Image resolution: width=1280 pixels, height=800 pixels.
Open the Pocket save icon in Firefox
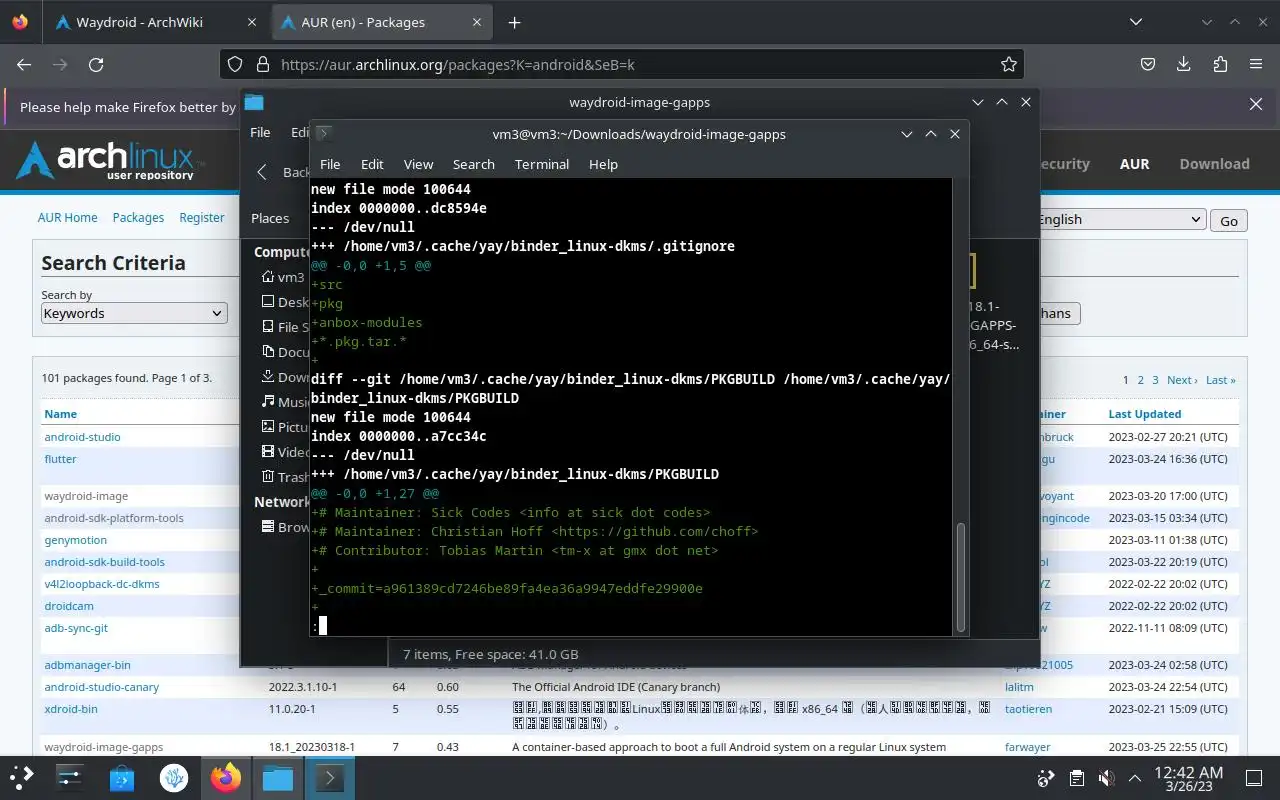coord(1149,64)
